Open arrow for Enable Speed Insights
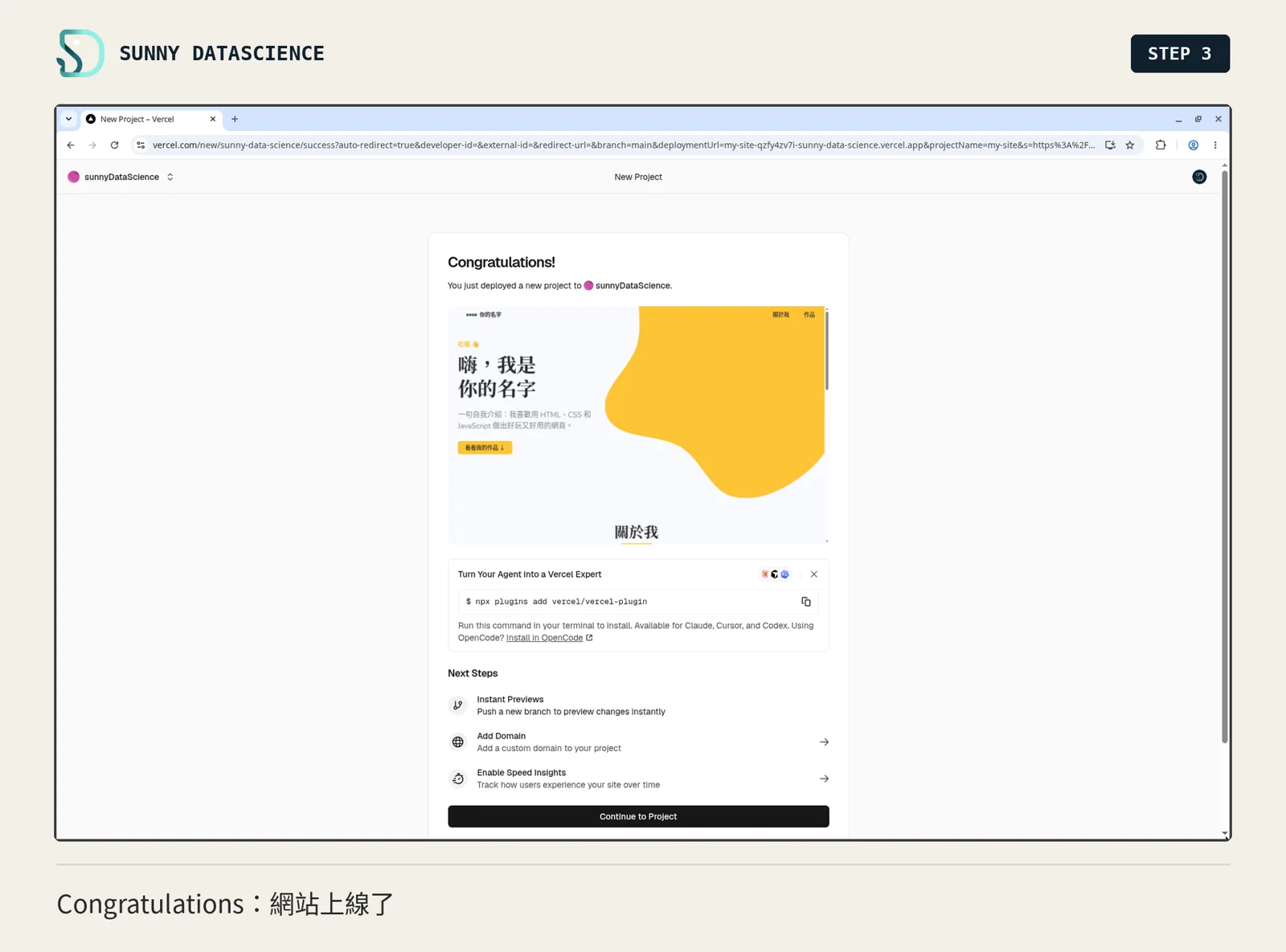1286x952 pixels. 824,778
